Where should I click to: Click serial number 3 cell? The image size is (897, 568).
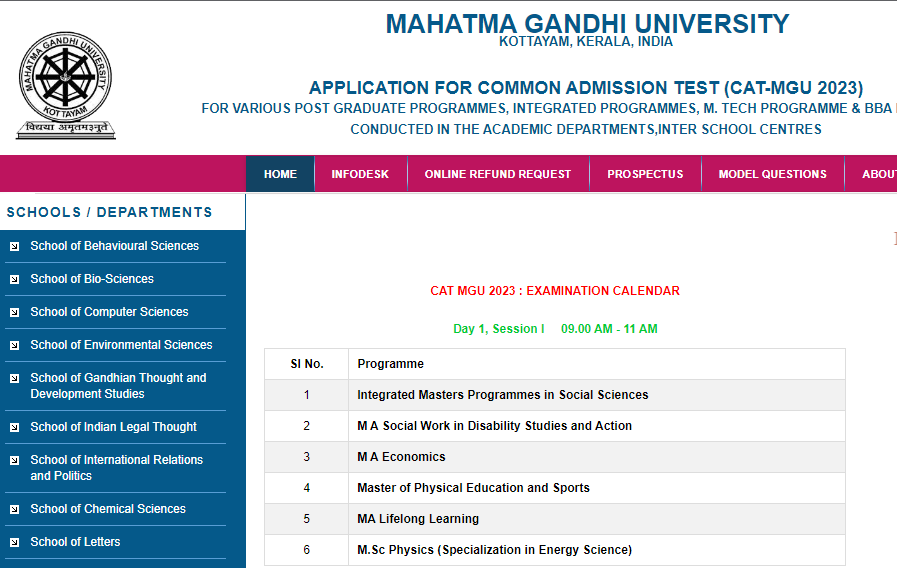coord(307,457)
